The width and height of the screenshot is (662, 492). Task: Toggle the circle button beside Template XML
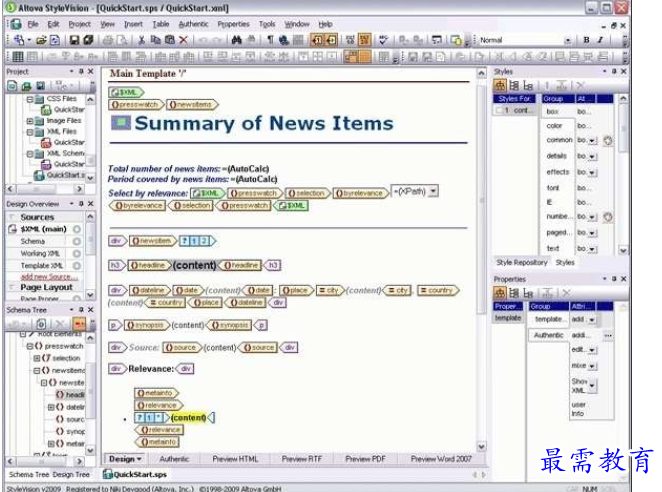[76, 266]
